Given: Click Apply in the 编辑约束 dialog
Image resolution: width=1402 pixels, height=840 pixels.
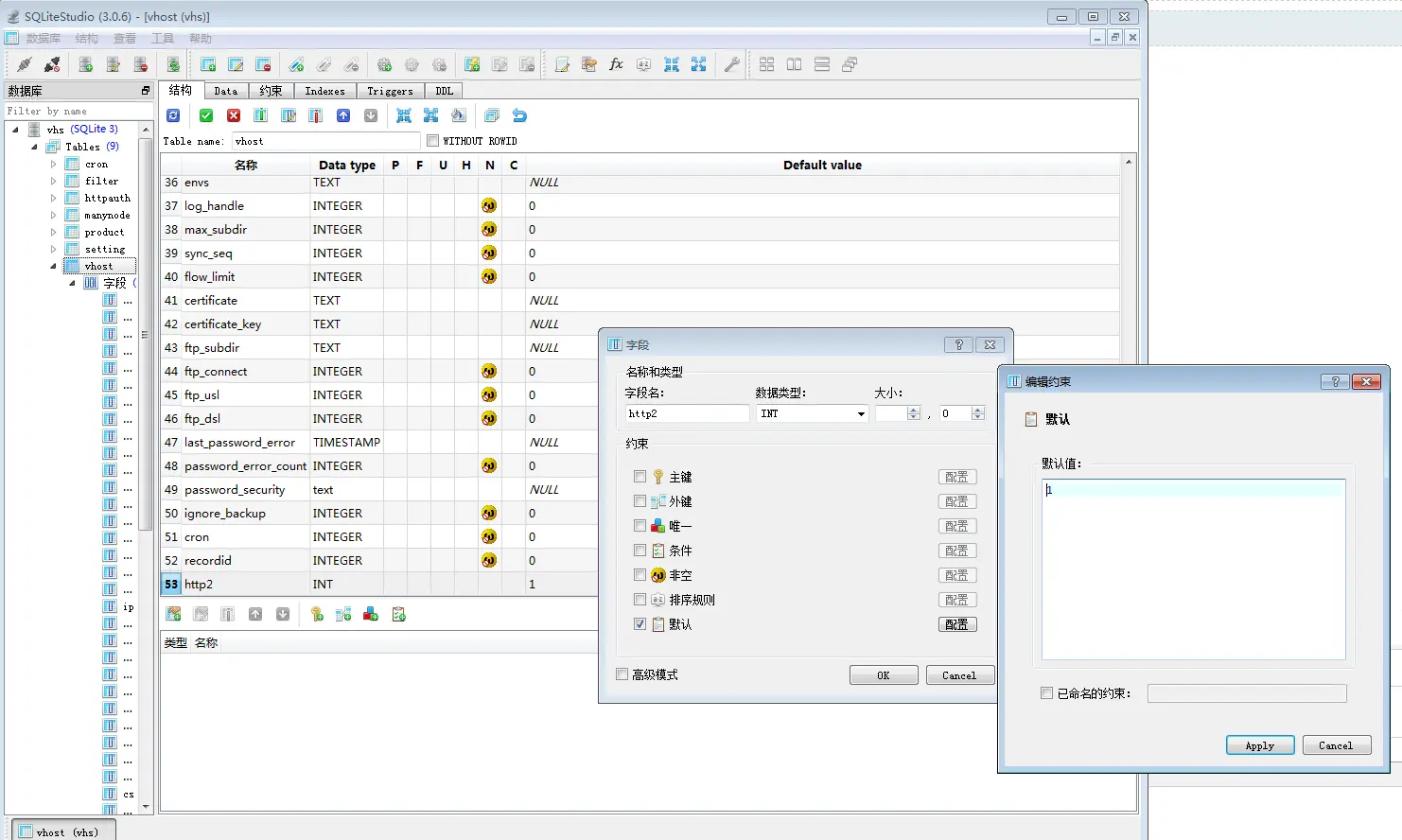Looking at the screenshot, I should point(1260,745).
